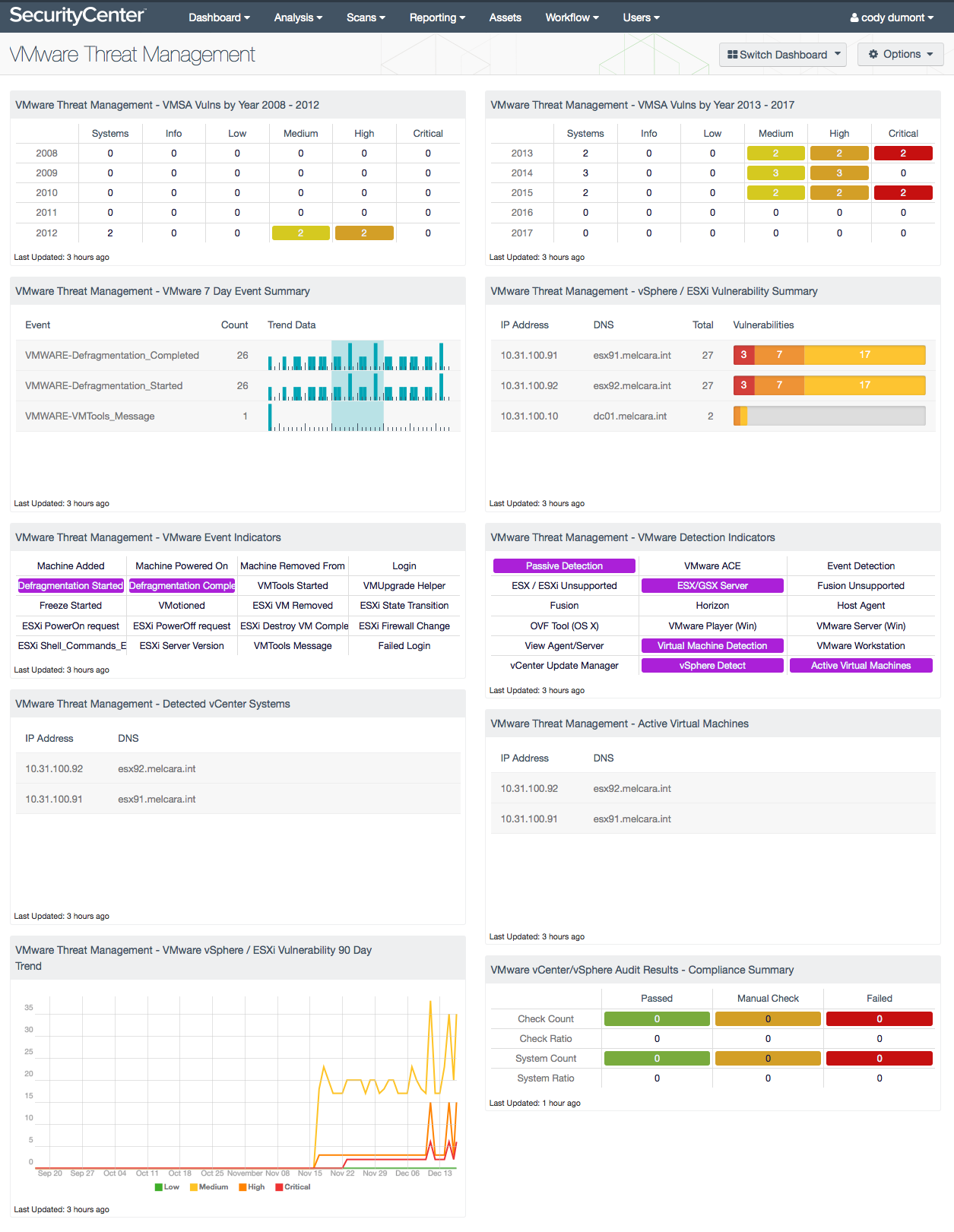The width and height of the screenshot is (954, 1232).
Task: Select 10.31.100.92 in Active Virtual Machines
Action: pos(529,789)
